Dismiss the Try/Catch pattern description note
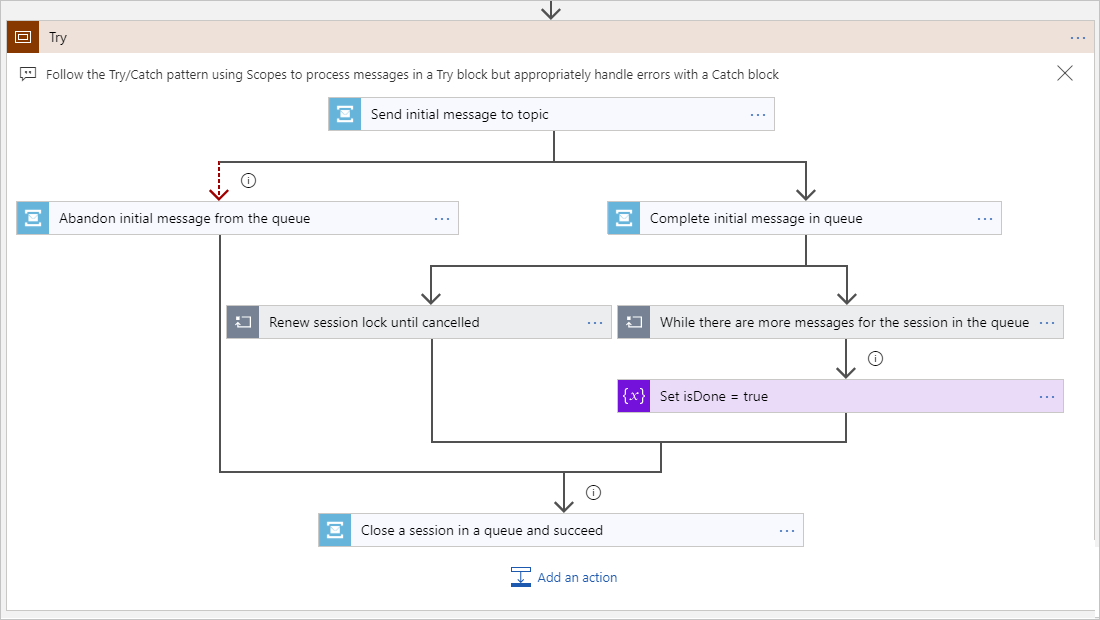Viewport: 1100px width, 620px height. [x=1064, y=73]
